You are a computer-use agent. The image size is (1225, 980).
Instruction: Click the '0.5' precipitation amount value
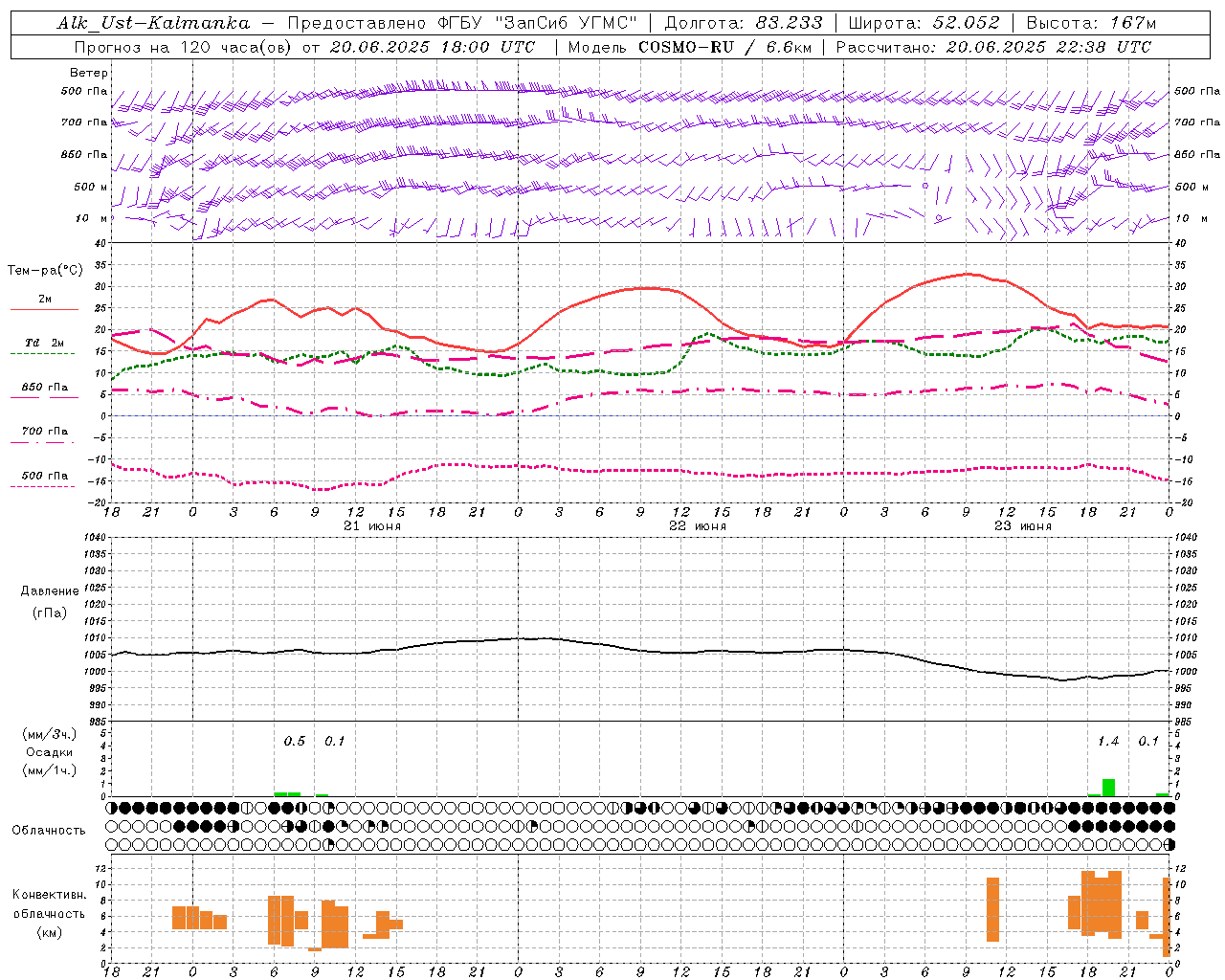(295, 741)
